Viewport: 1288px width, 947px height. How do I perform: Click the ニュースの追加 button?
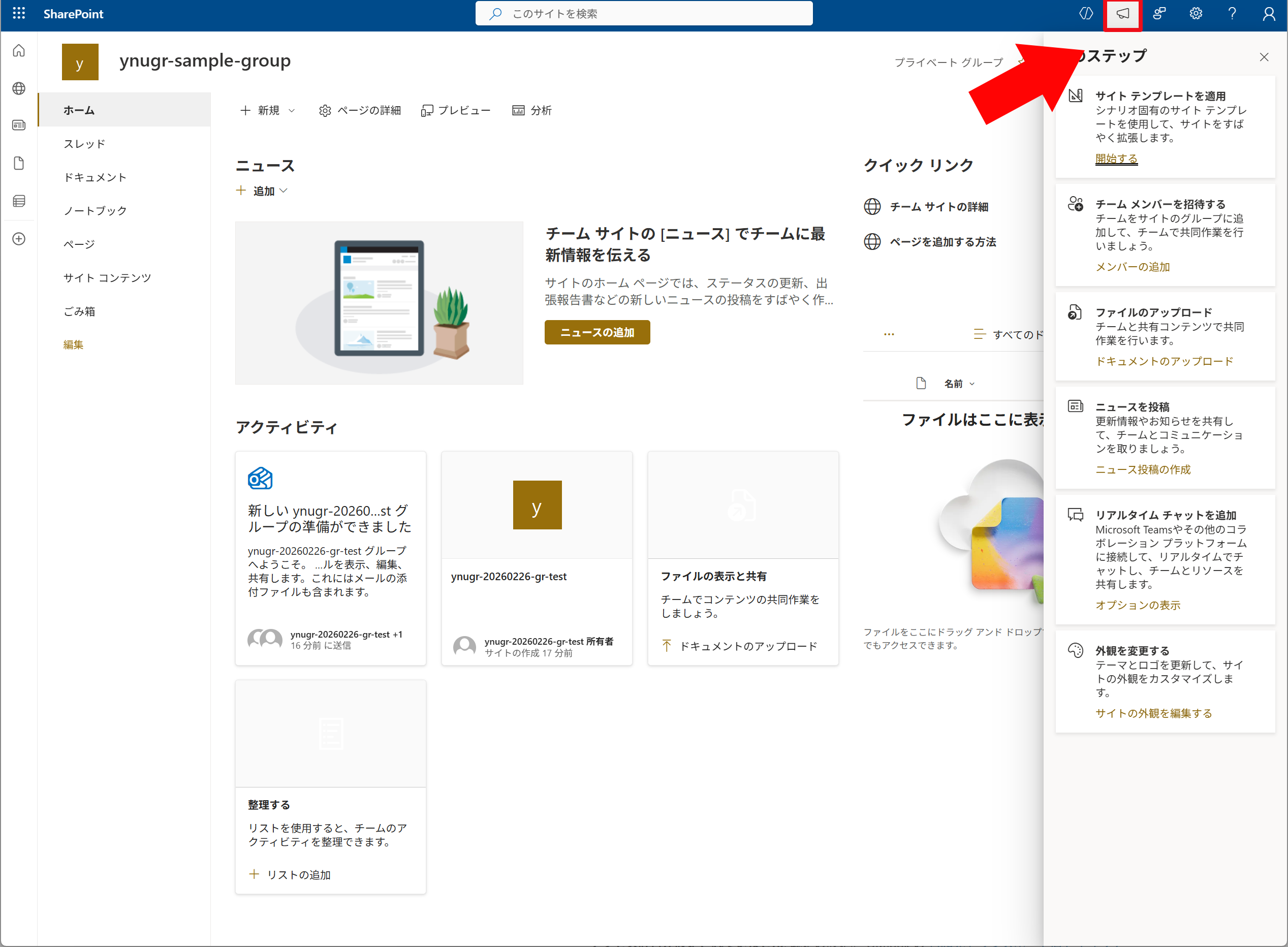pos(596,332)
